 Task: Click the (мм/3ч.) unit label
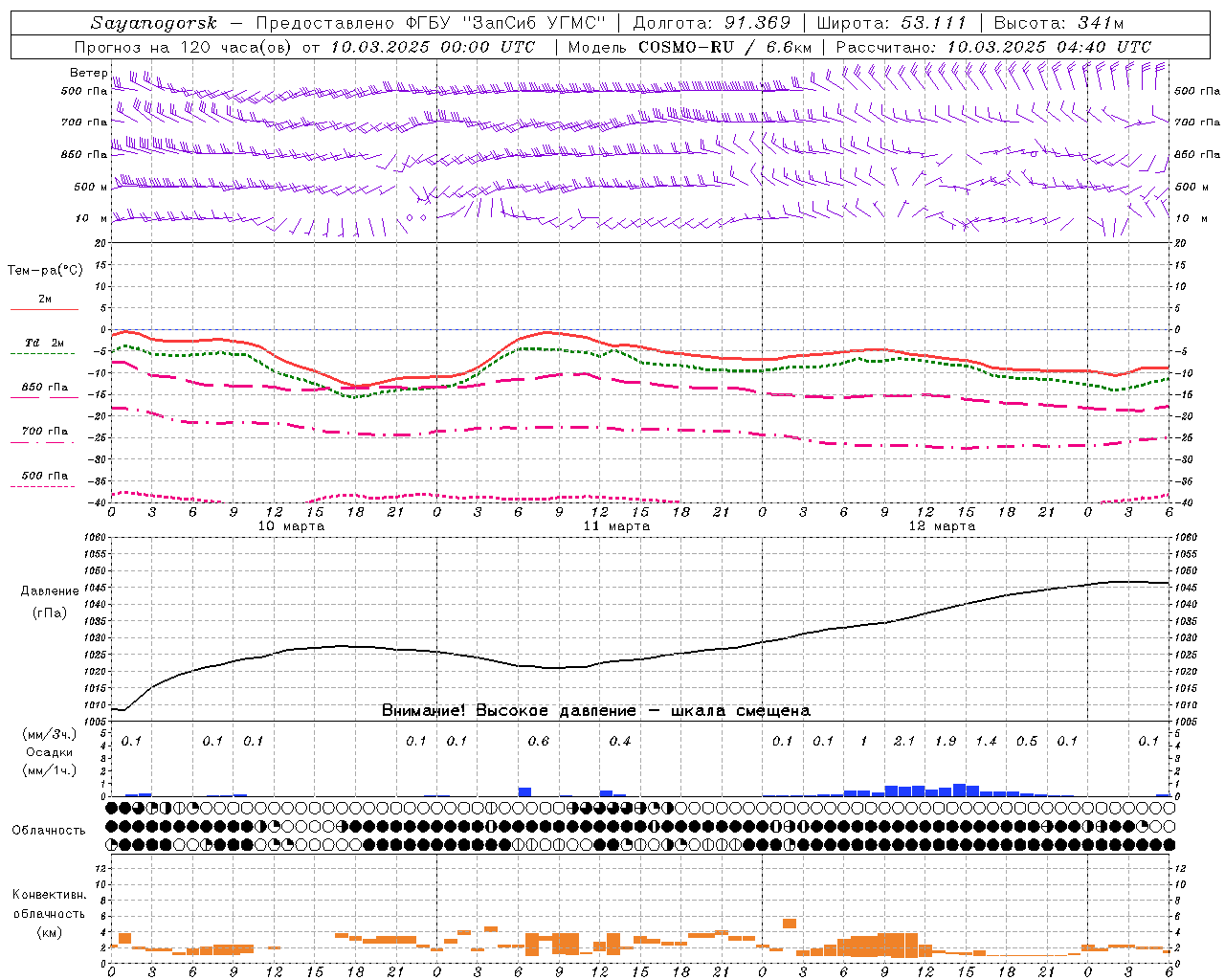tap(49, 735)
